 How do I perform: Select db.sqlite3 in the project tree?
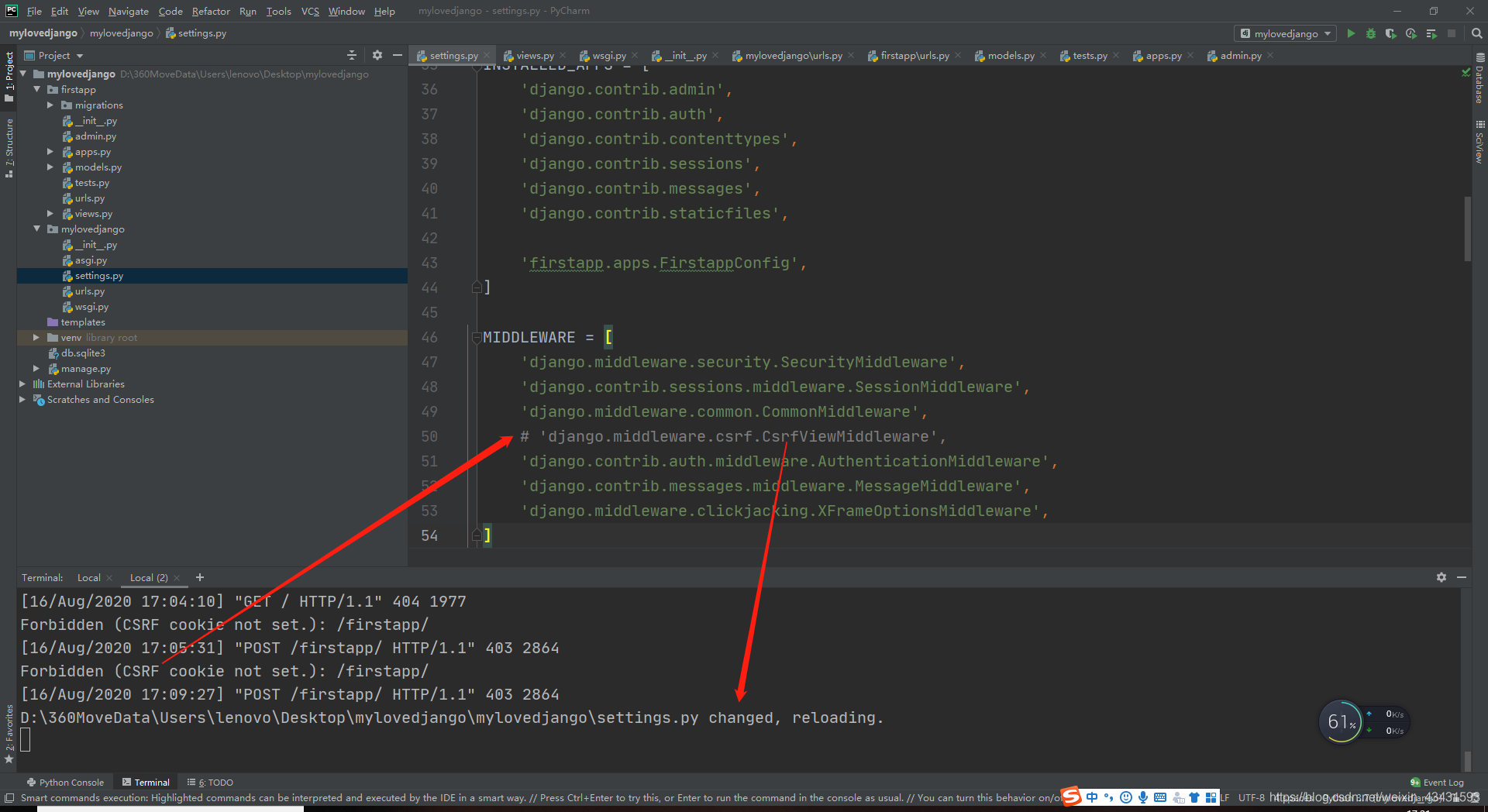[83, 353]
